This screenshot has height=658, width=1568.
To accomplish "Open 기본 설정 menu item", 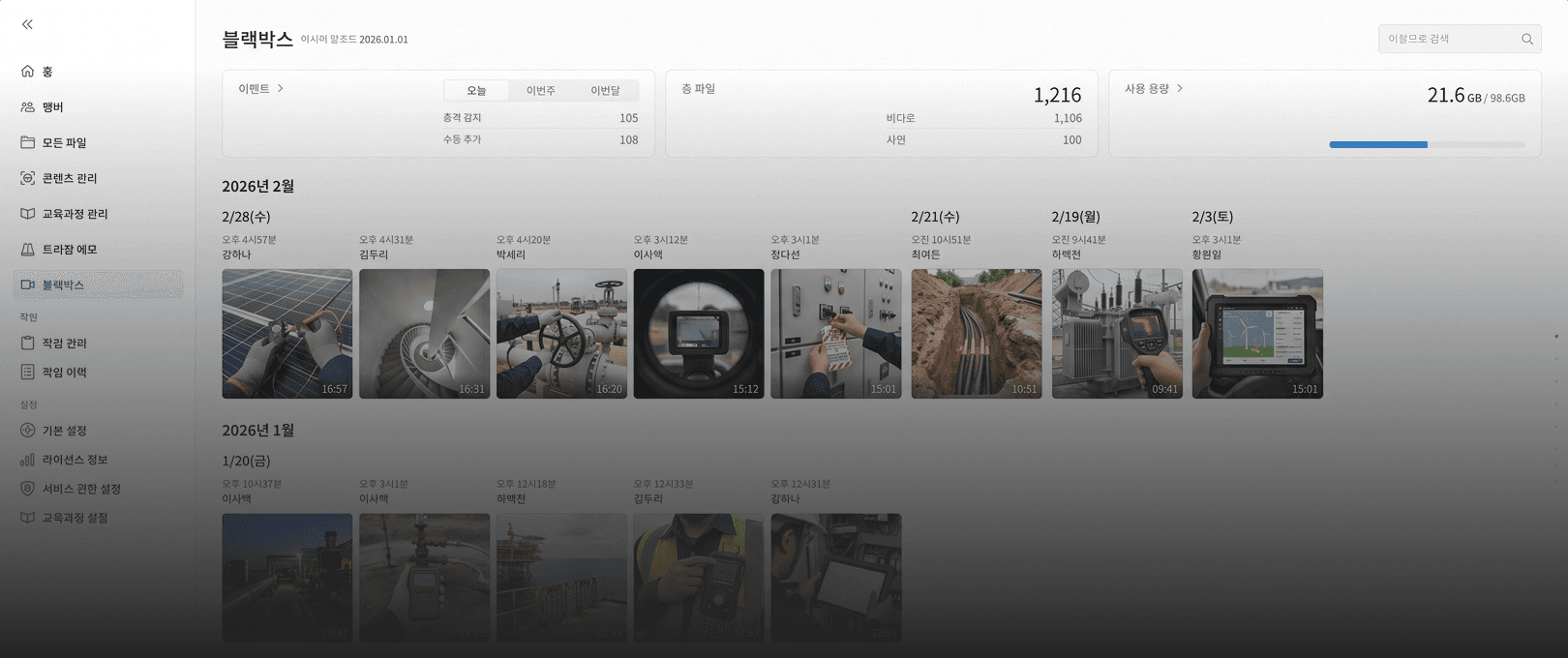I will click(x=98, y=431).
